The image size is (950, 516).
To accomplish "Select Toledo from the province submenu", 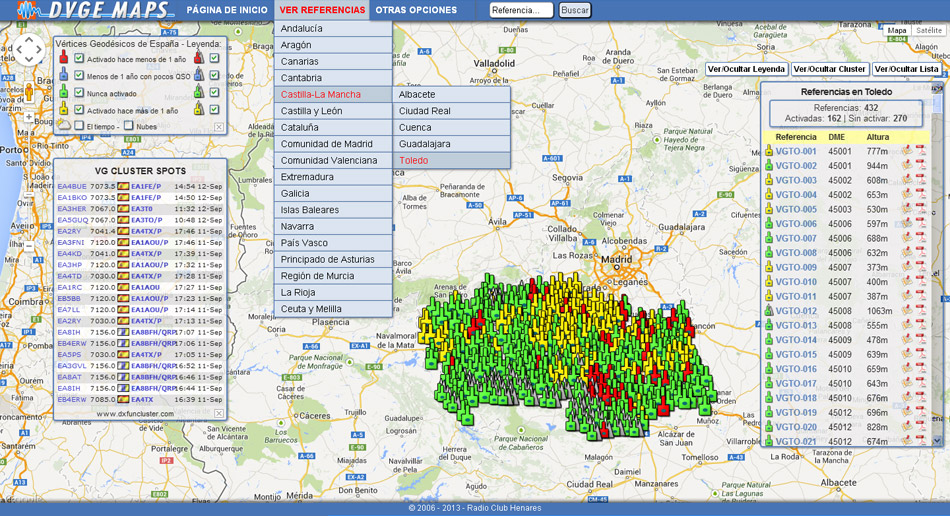I will [451, 160].
